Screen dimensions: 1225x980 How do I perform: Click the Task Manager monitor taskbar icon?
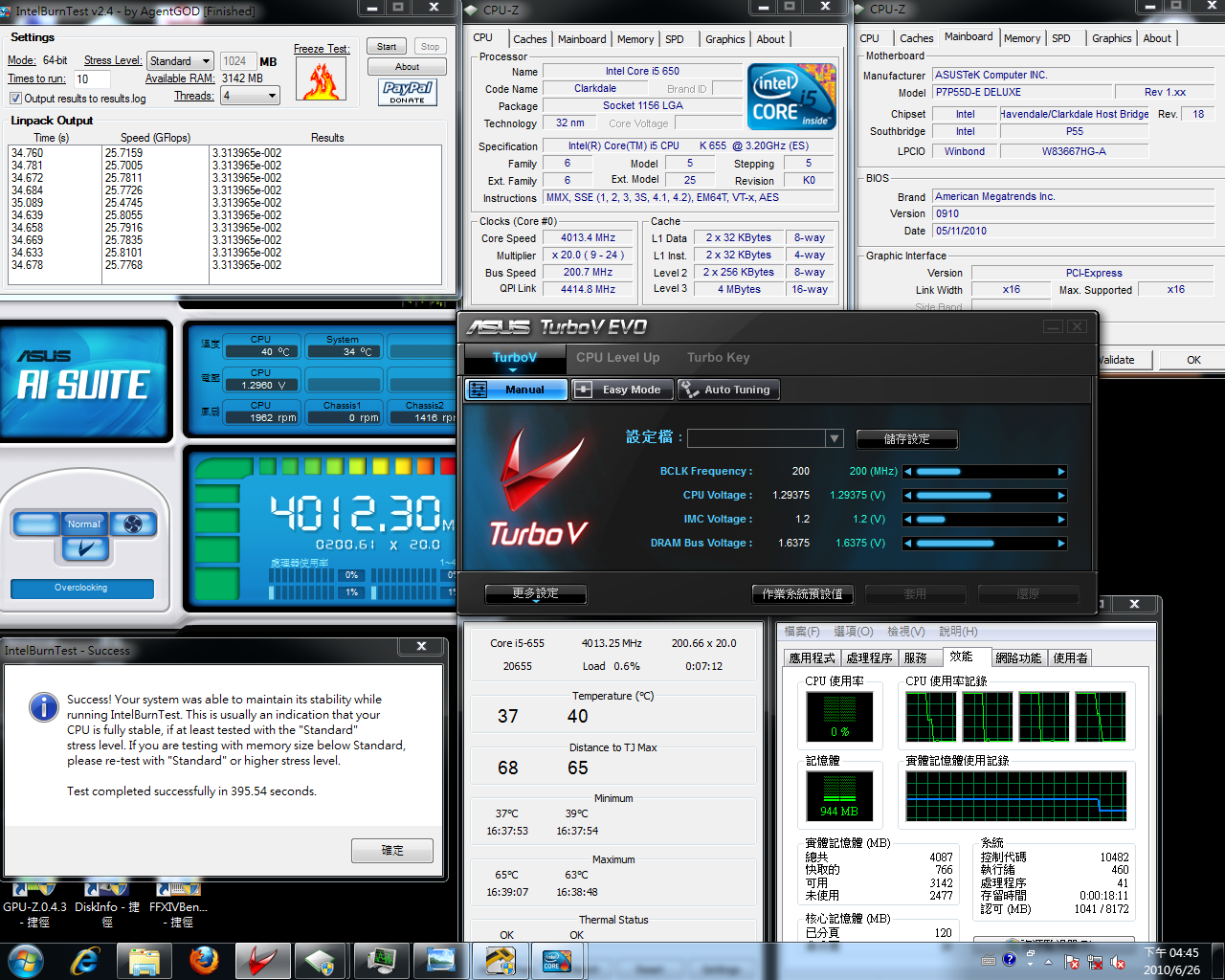(382, 961)
